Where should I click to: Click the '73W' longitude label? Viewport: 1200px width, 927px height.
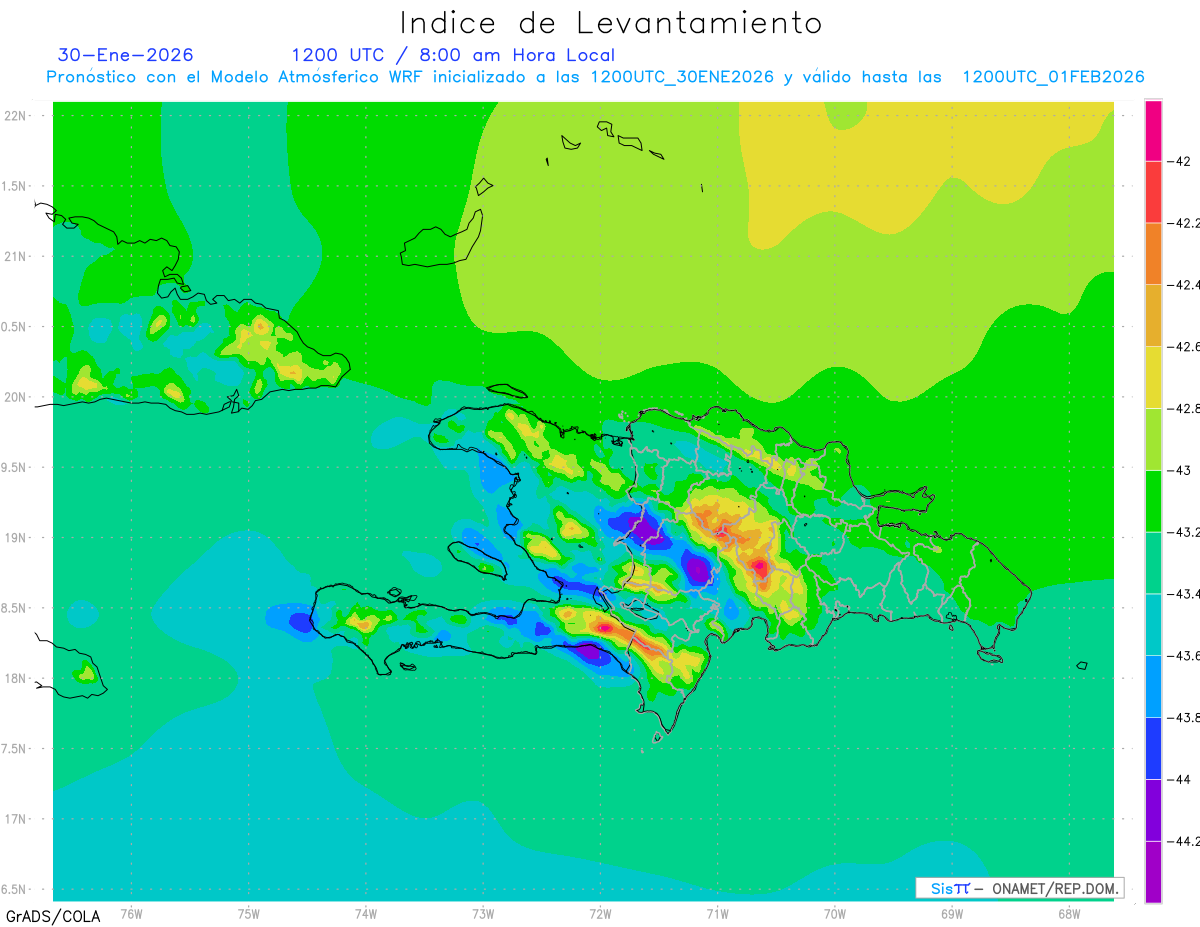483,913
